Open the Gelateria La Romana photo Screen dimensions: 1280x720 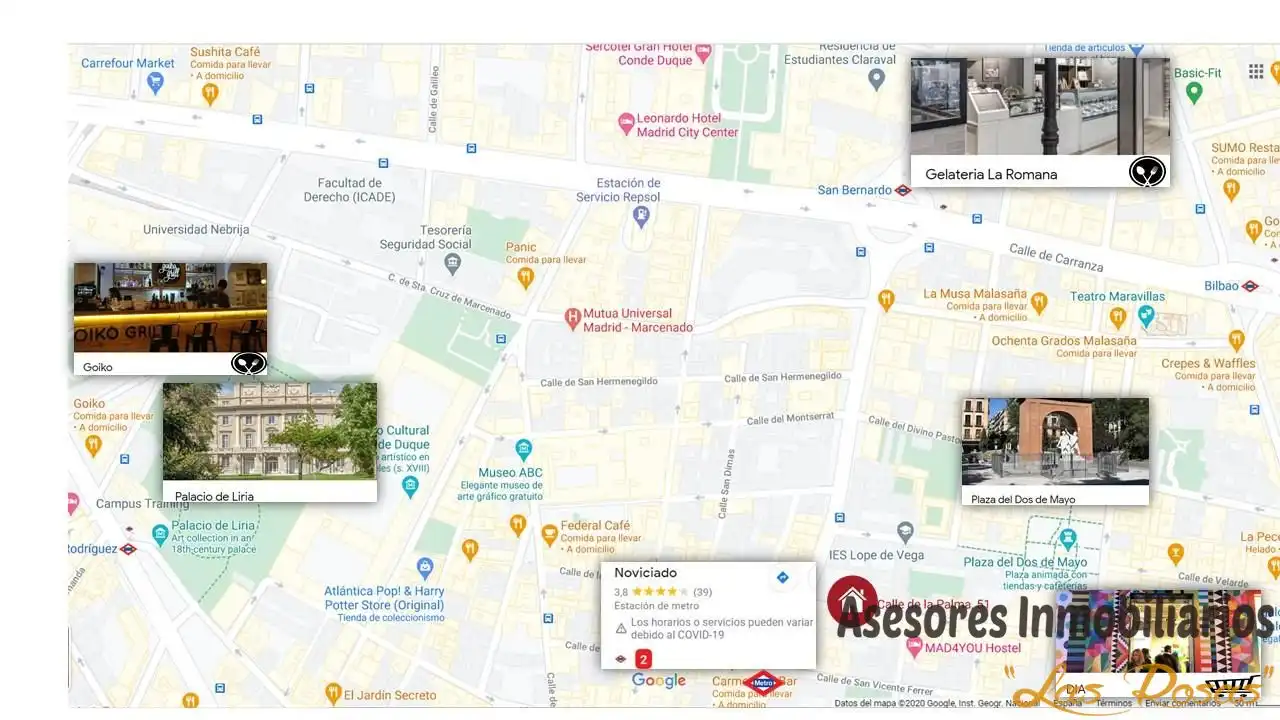(x=1040, y=107)
